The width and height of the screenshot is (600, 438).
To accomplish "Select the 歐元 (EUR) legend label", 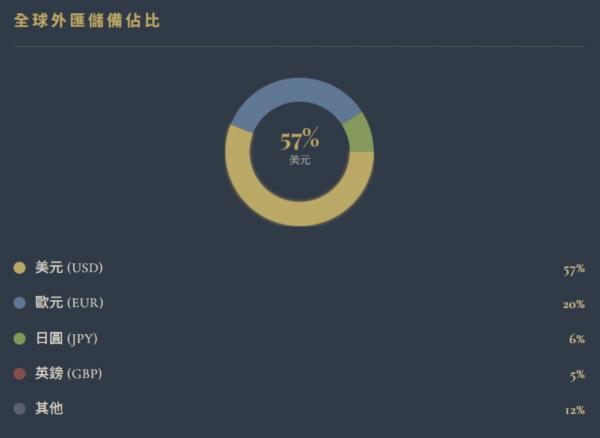I will click(x=69, y=303).
